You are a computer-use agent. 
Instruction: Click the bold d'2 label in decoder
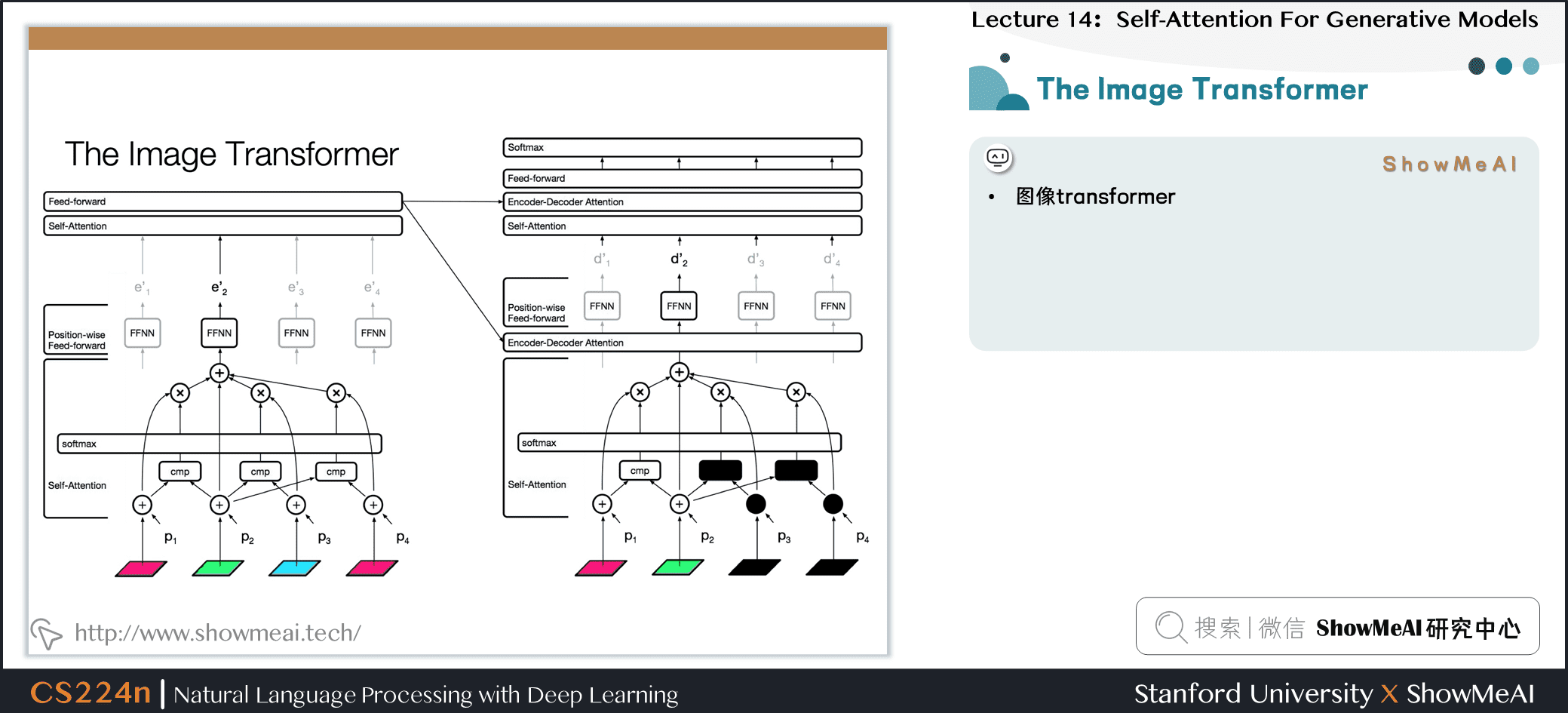[679, 260]
